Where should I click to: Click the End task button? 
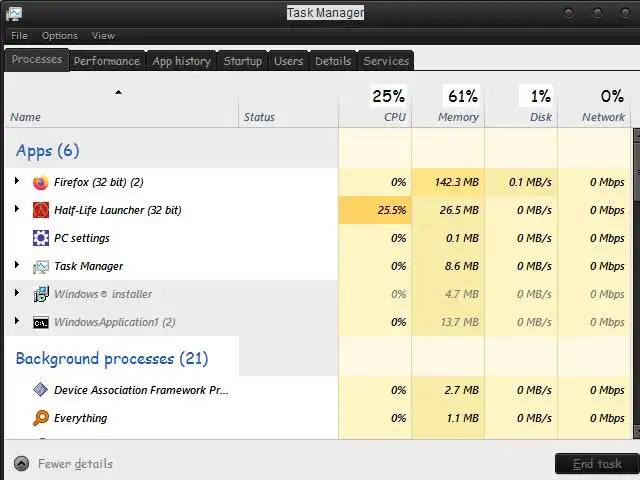click(x=597, y=464)
